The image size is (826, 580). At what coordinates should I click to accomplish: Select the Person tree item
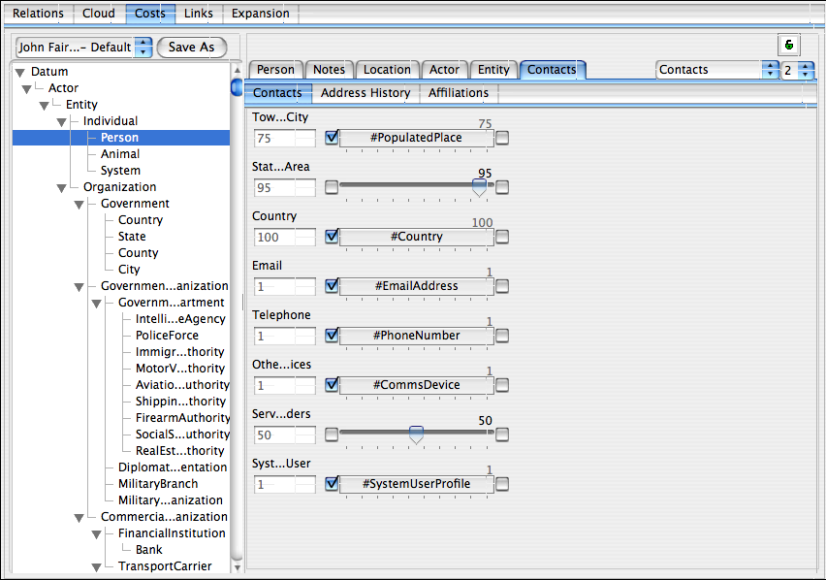click(x=121, y=138)
